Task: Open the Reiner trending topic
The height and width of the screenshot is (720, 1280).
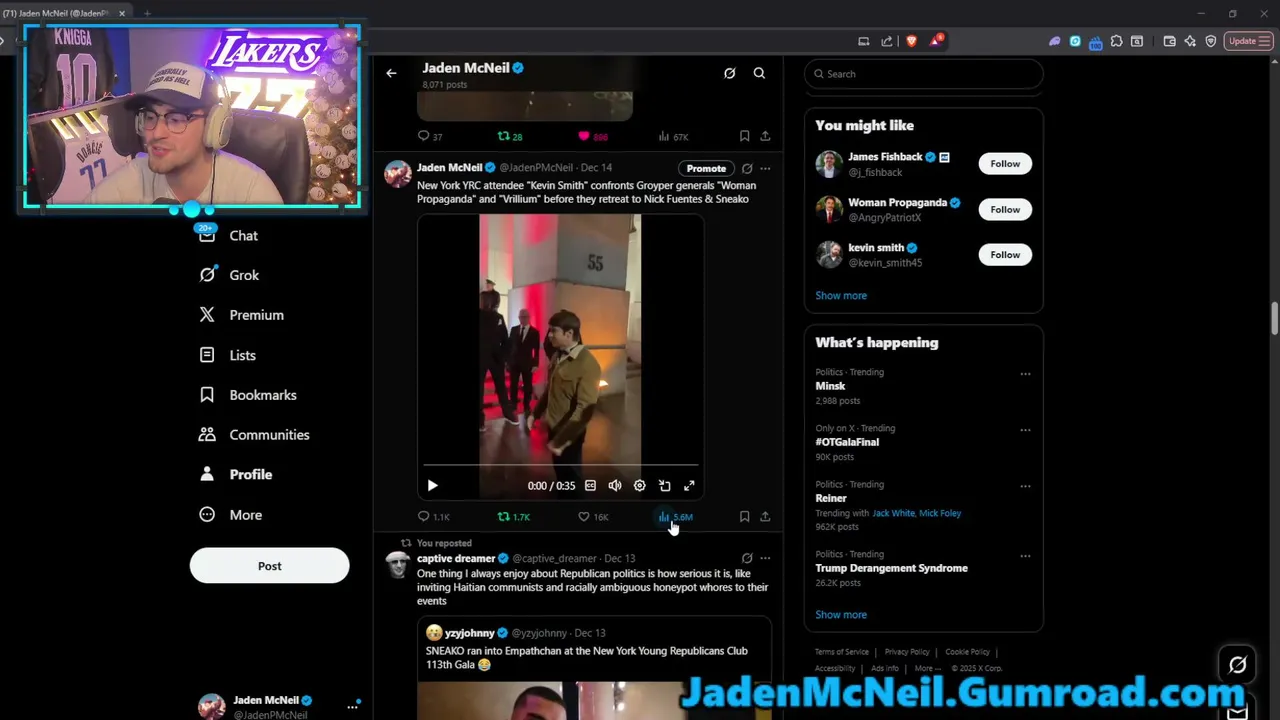Action: point(831,498)
